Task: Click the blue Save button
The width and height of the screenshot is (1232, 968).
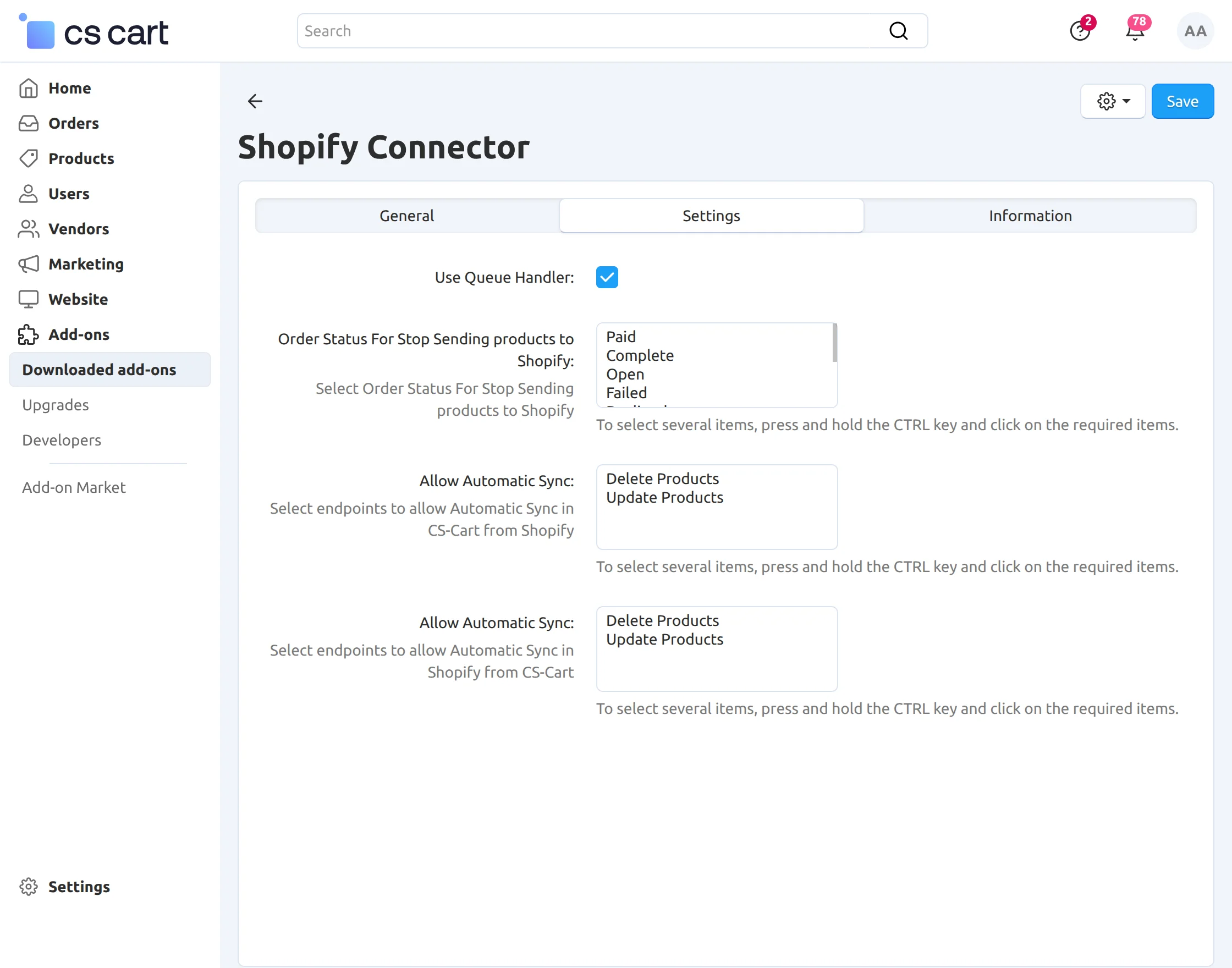Action: point(1182,101)
